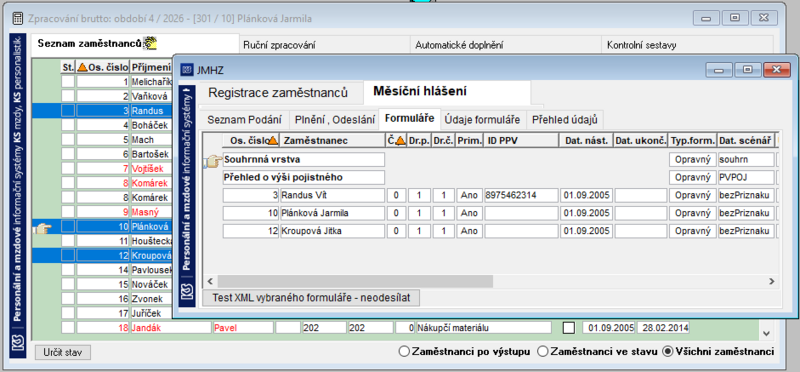
Task: Switch to Údaje formuláře subtab
Action: pyautogui.click(x=482, y=120)
